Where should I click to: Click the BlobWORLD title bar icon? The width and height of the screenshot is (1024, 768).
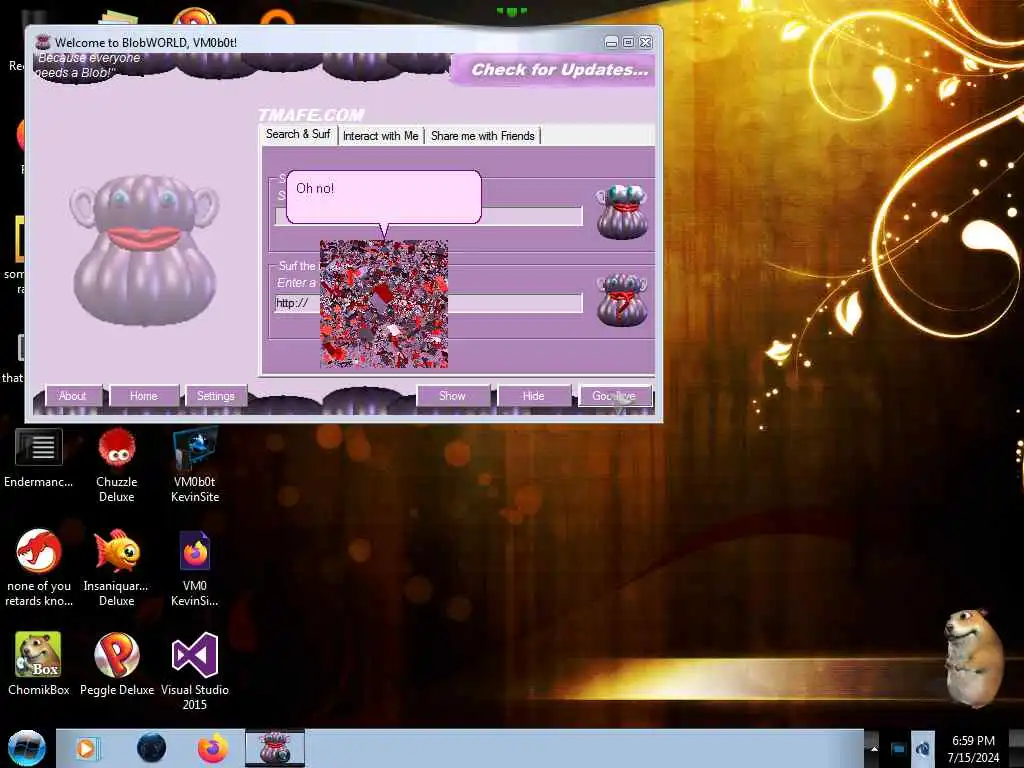click(43, 42)
